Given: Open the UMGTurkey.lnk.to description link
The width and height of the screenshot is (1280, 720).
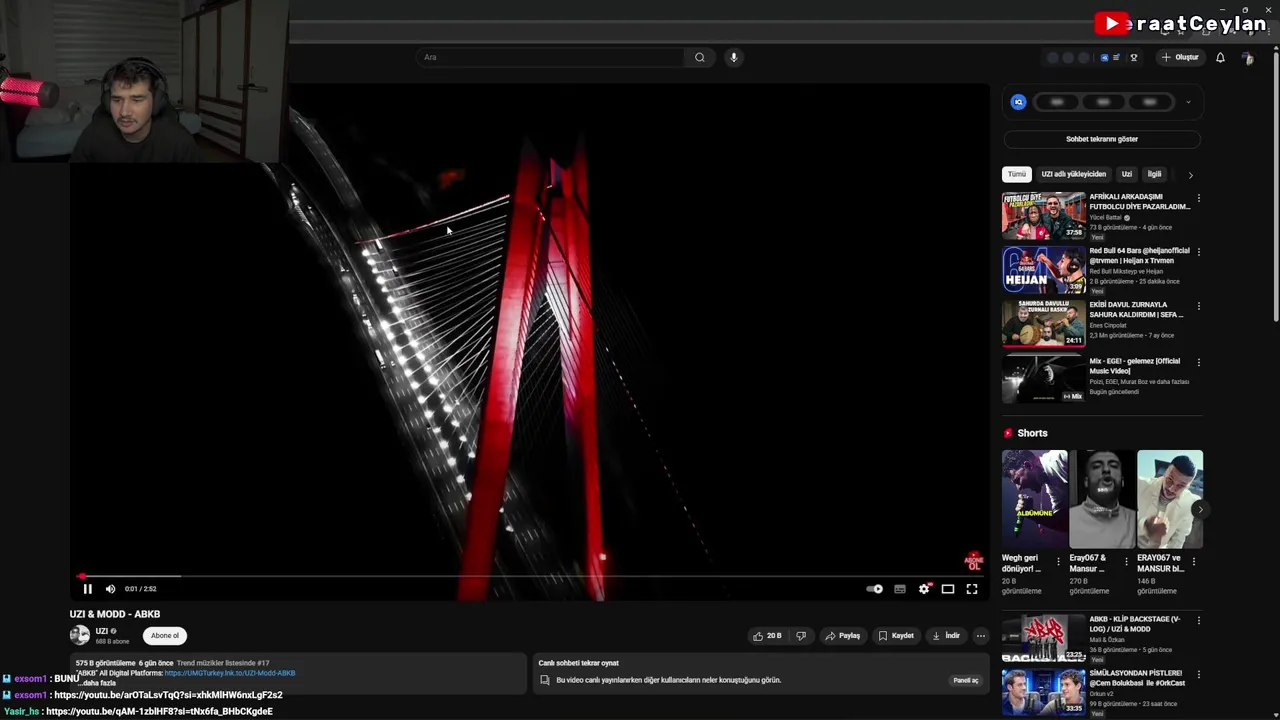Looking at the screenshot, I should [230, 673].
